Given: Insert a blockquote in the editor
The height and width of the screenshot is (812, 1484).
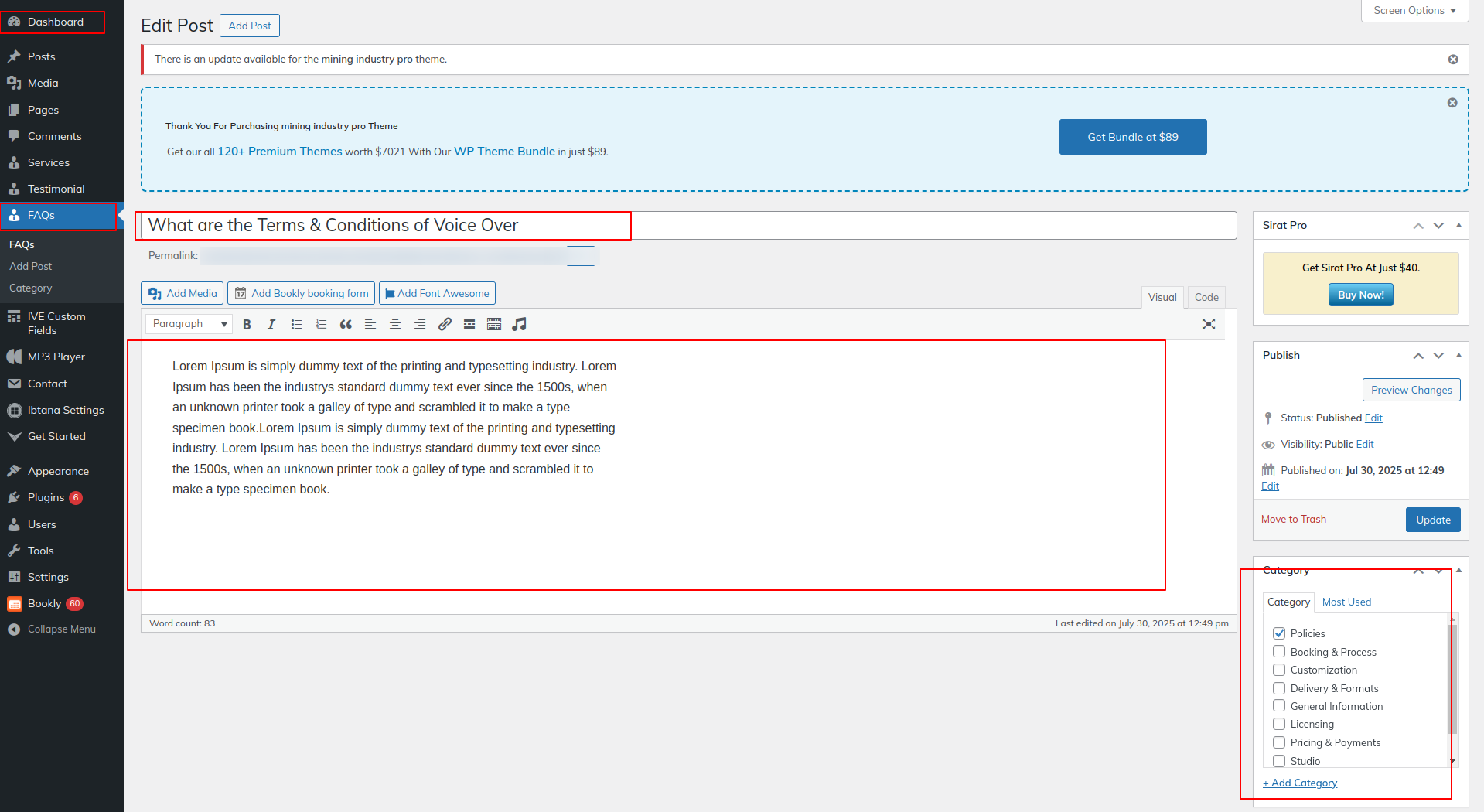Looking at the screenshot, I should point(346,325).
